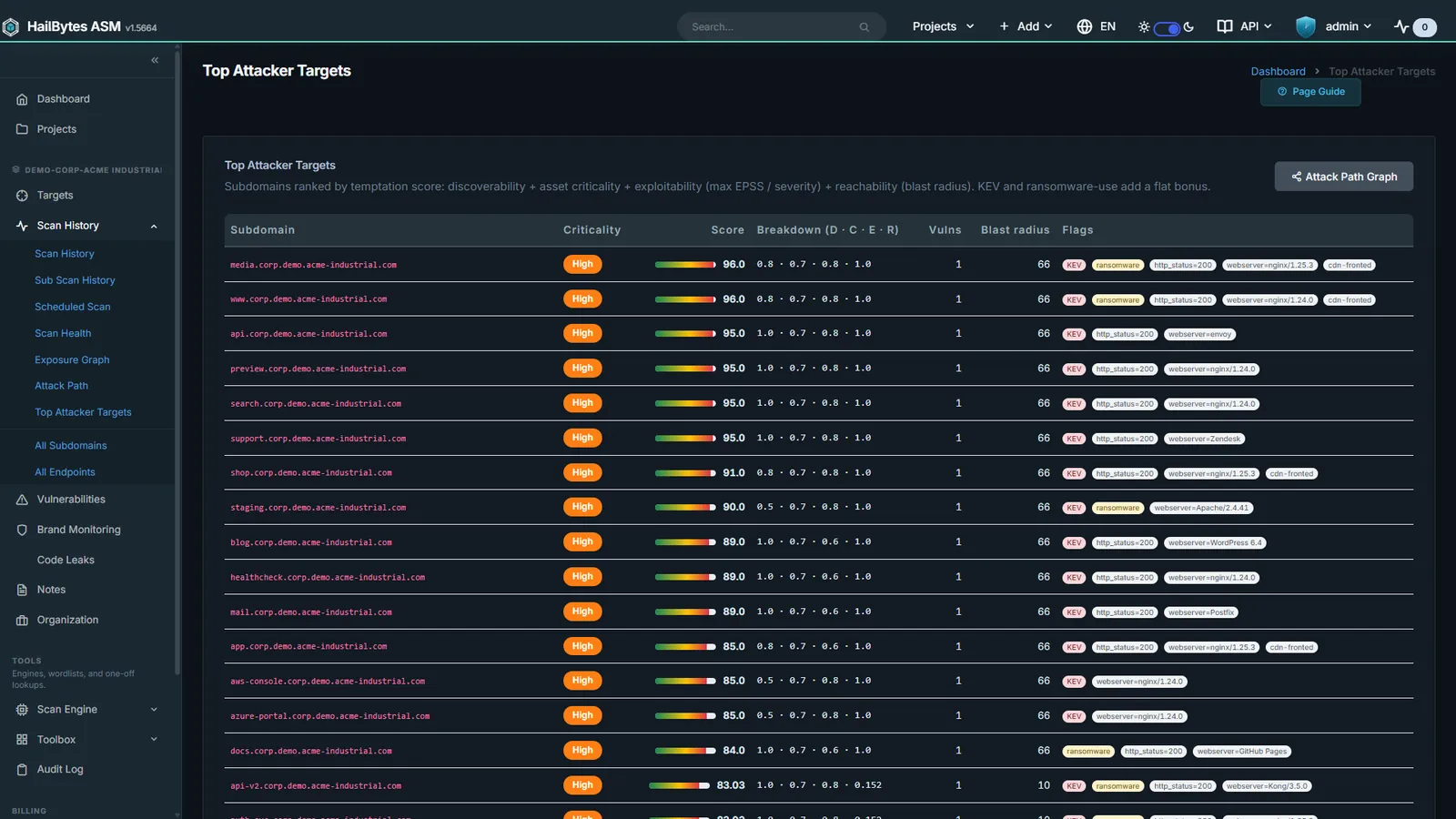Open the language globe icon
The height and width of the screenshot is (819, 1456).
[1084, 26]
